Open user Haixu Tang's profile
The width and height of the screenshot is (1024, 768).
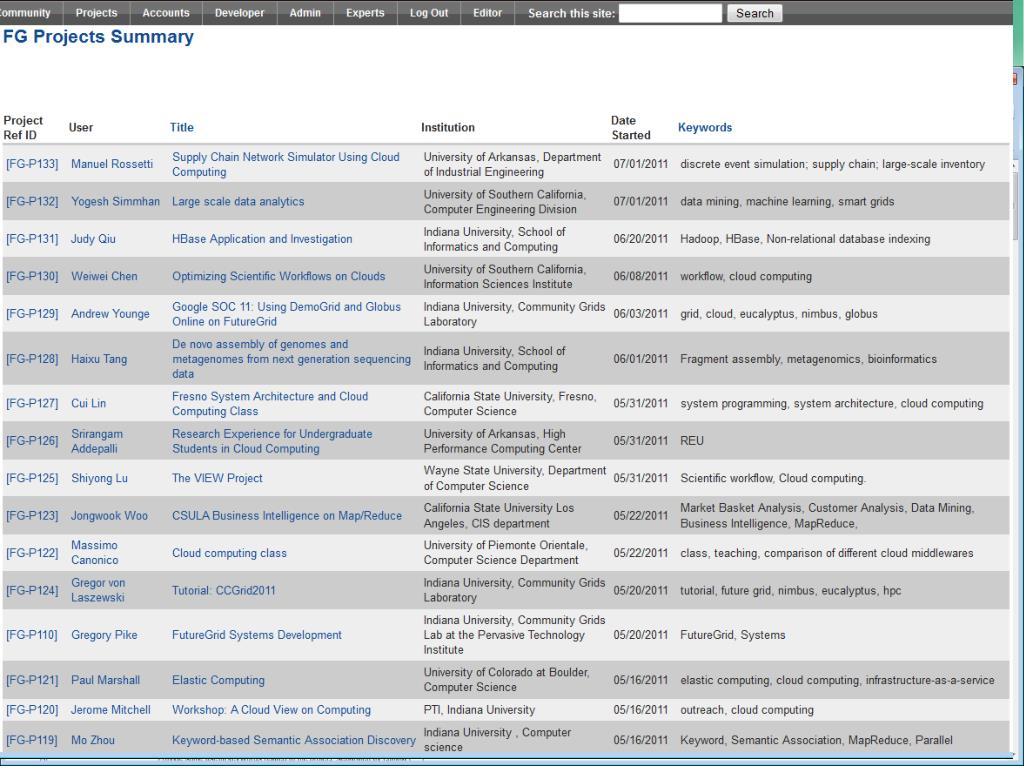tap(99, 359)
